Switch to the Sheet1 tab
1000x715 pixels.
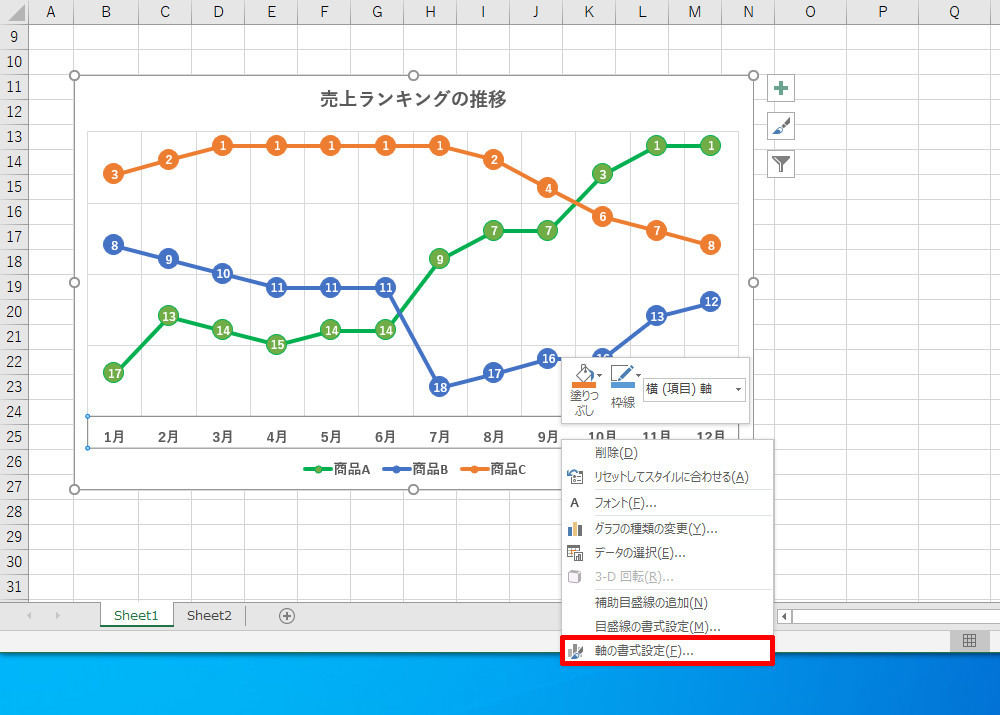coord(136,615)
